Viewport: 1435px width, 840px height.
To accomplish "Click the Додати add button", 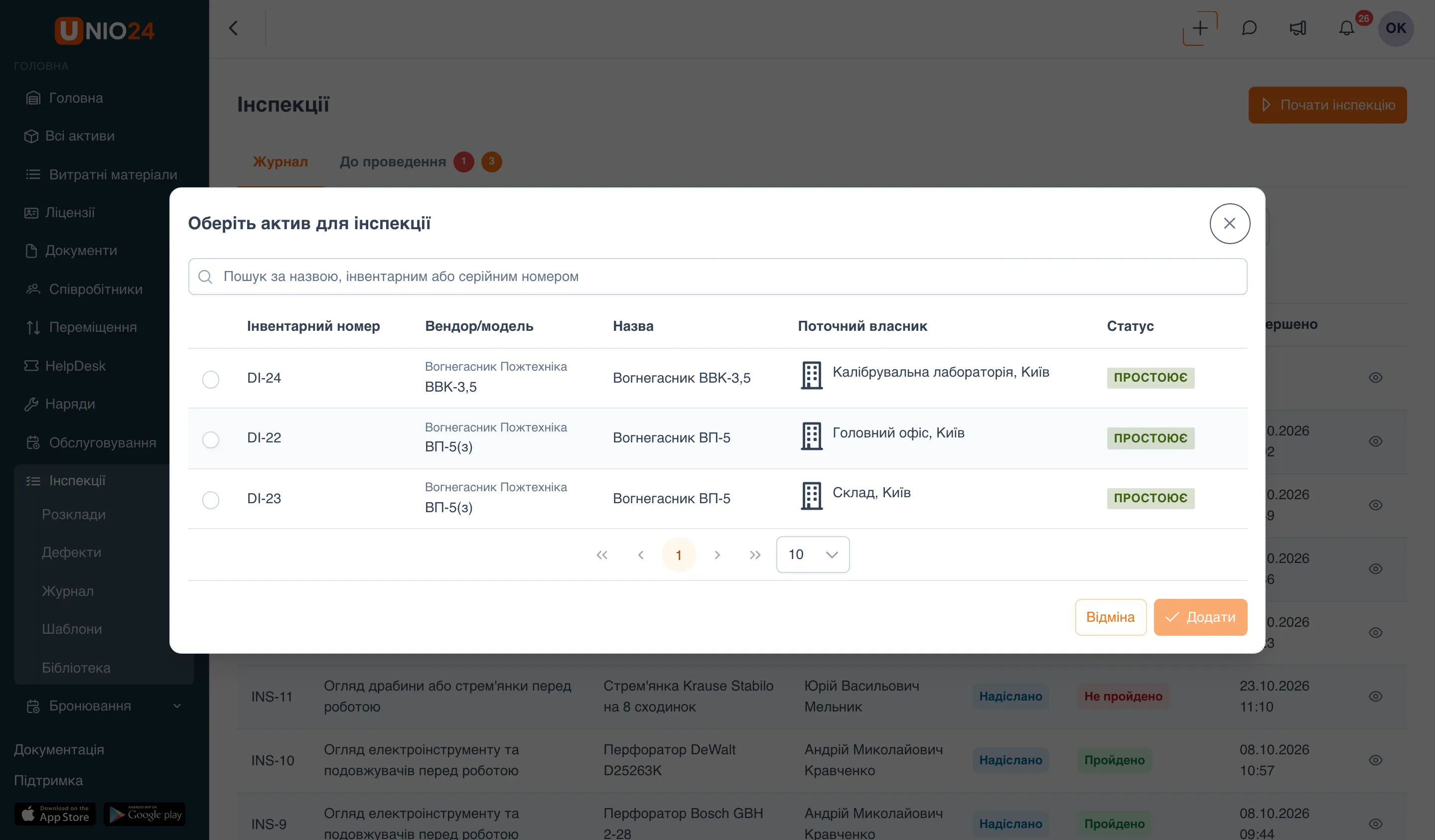I will pos(1200,617).
